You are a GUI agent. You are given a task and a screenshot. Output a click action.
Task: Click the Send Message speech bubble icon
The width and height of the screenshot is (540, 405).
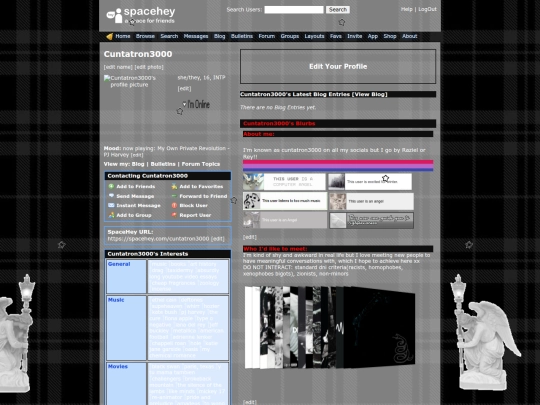point(111,196)
